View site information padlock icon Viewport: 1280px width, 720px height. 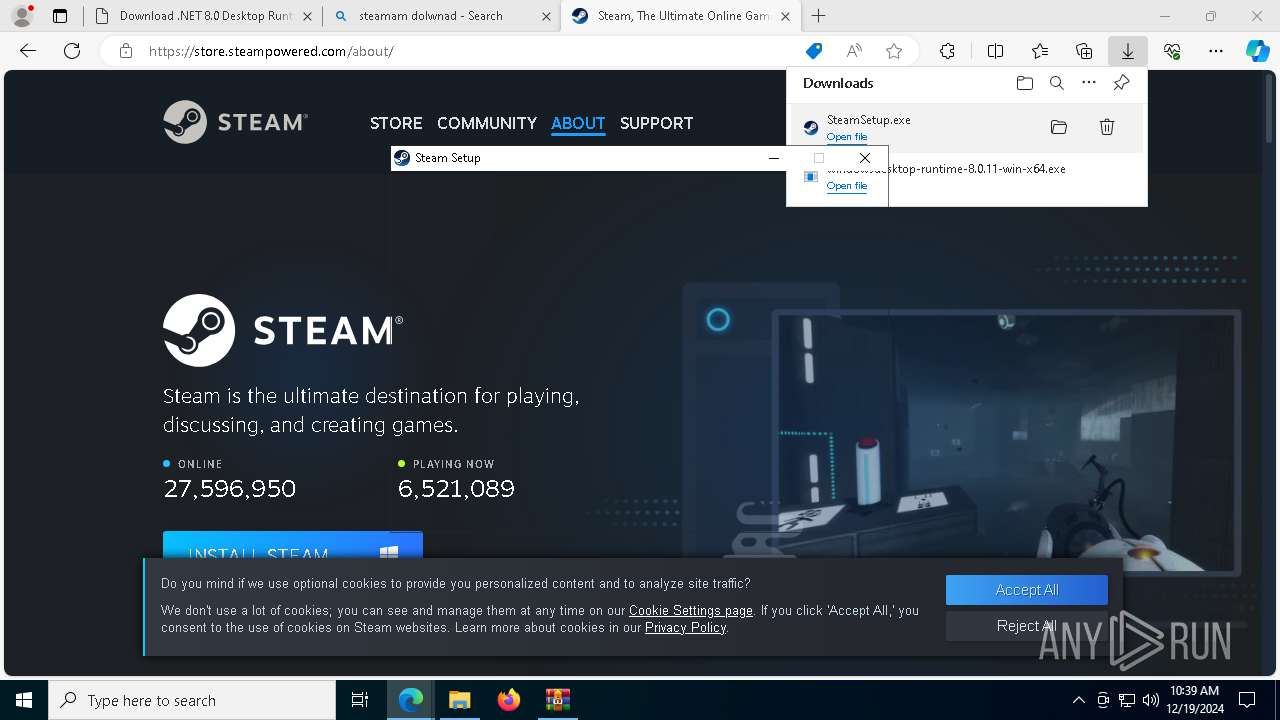pyautogui.click(x=126, y=51)
